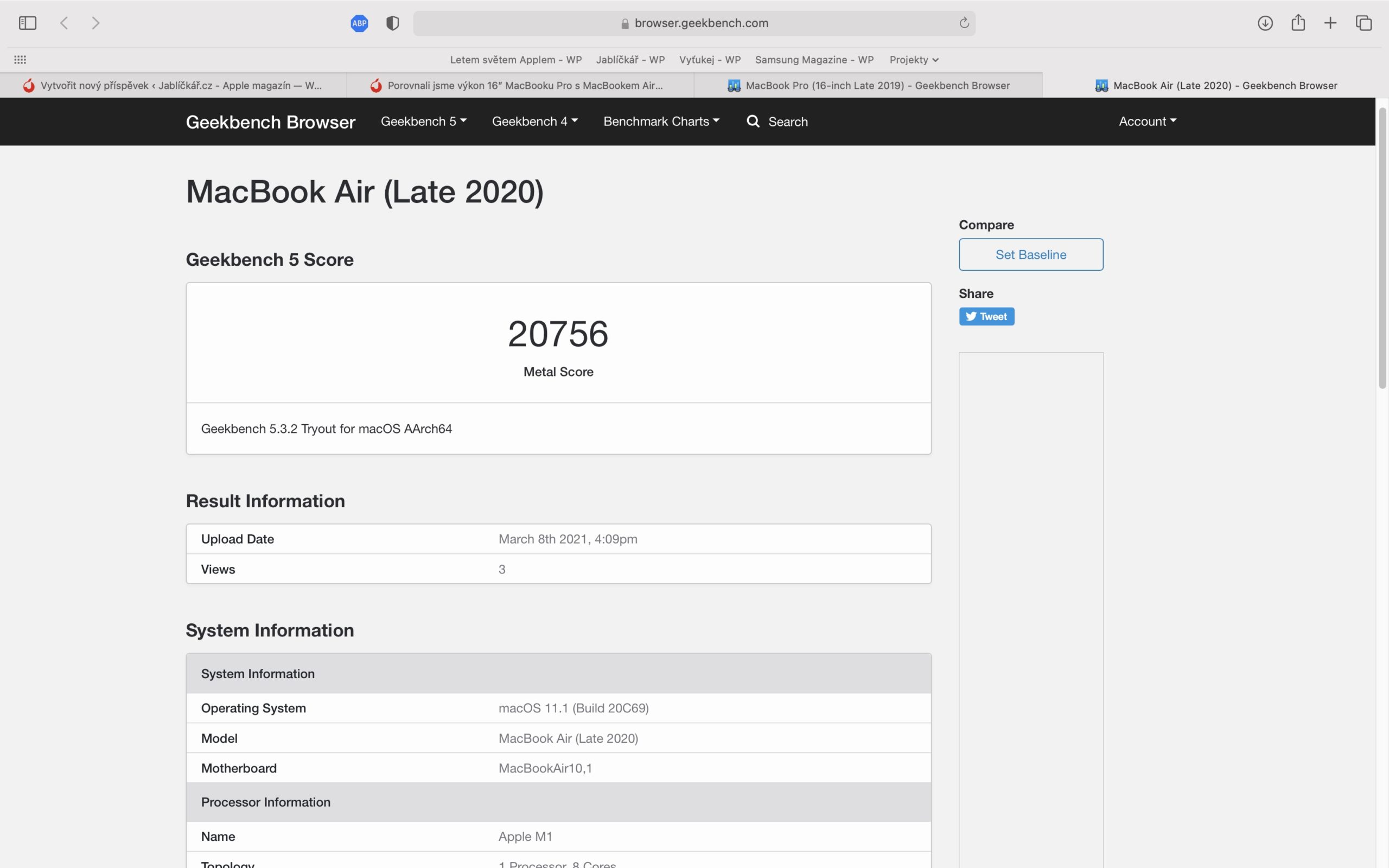The height and width of the screenshot is (868, 1389).
Task: Expand the Projekty bookmarks folder
Action: click(x=914, y=60)
